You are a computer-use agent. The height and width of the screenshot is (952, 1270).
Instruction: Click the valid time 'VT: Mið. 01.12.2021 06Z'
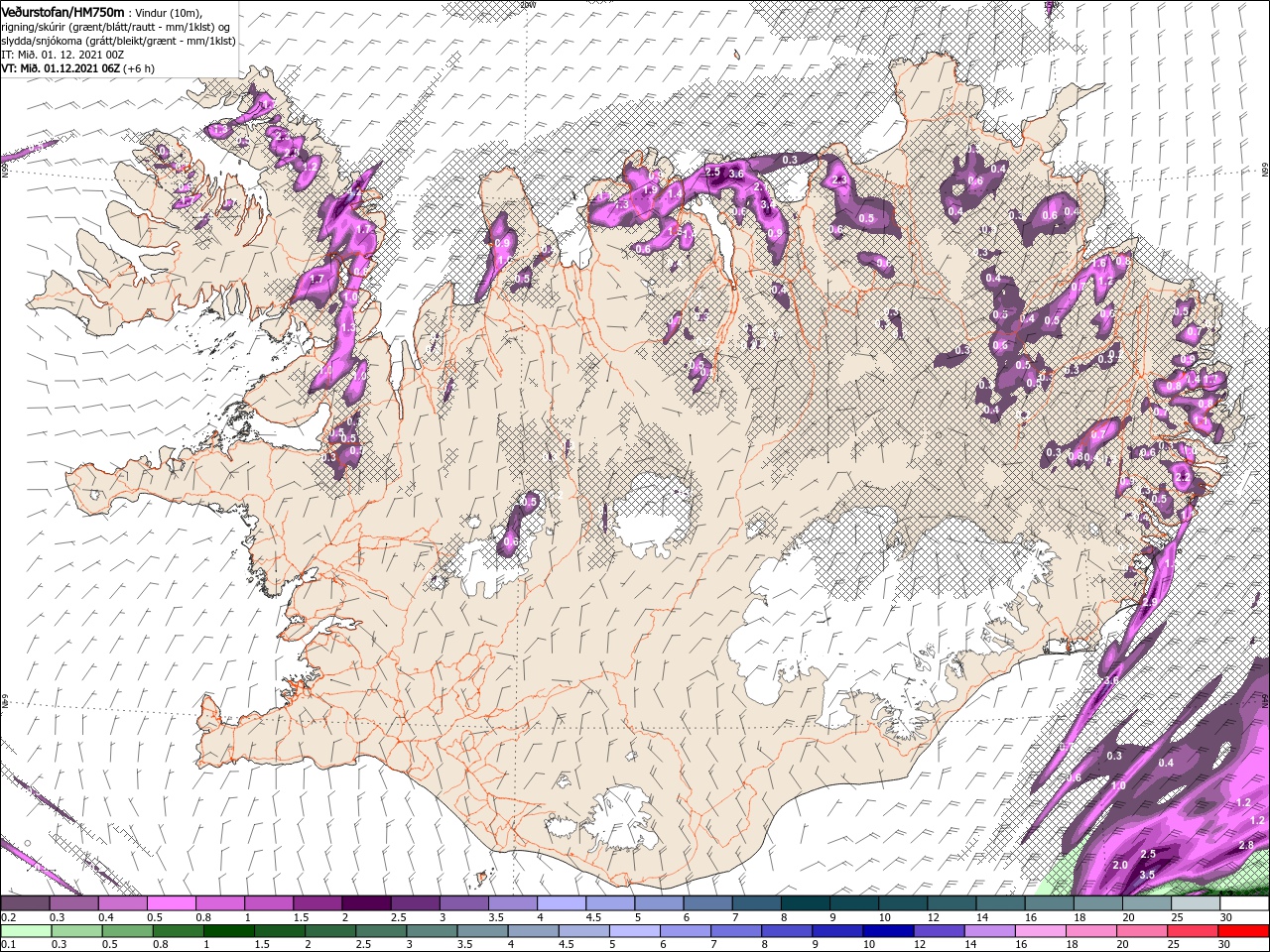(x=62, y=68)
